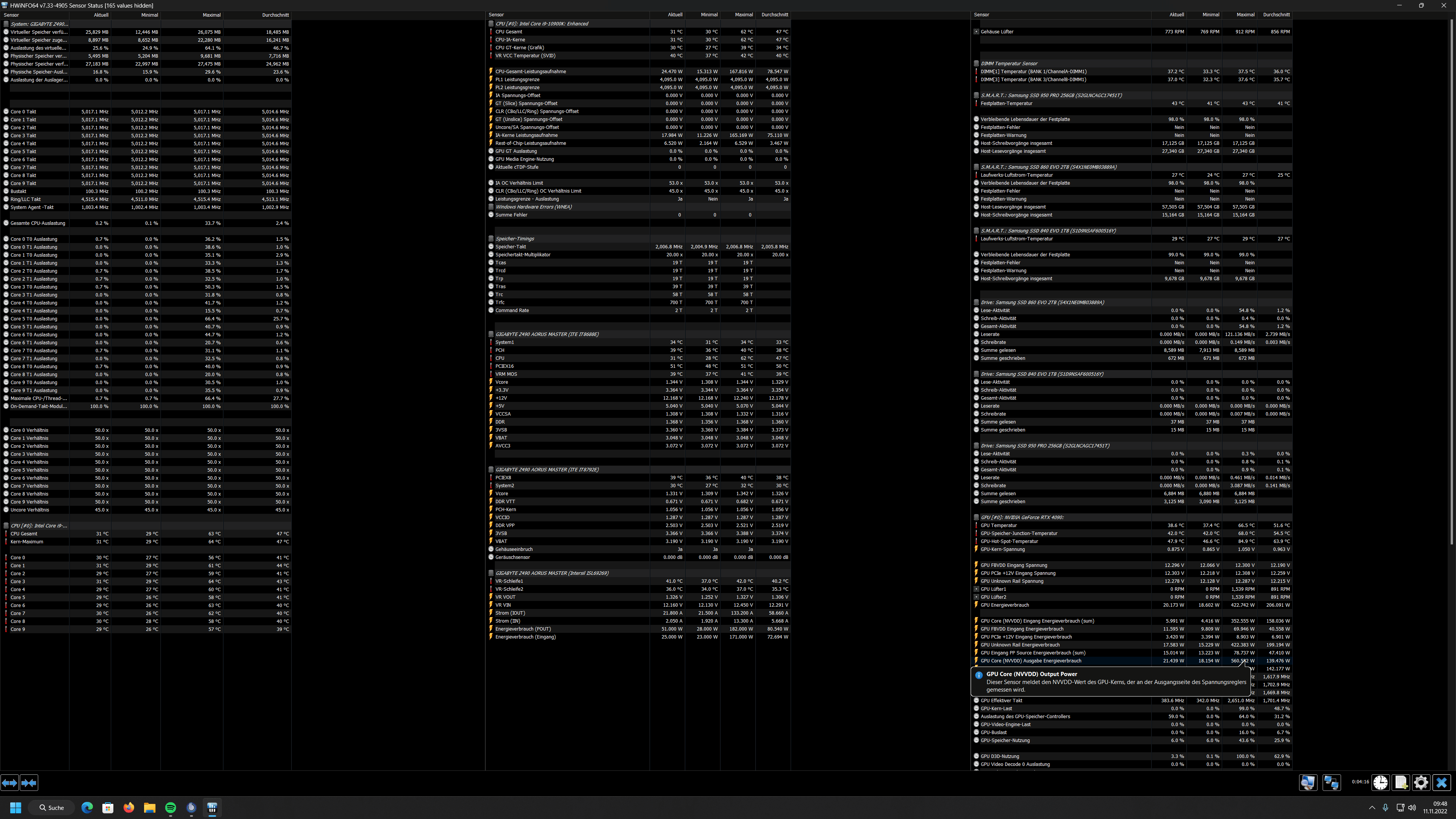Open Spotify from the taskbar
Screen dimensions: 1456x819
click(x=171, y=808)
